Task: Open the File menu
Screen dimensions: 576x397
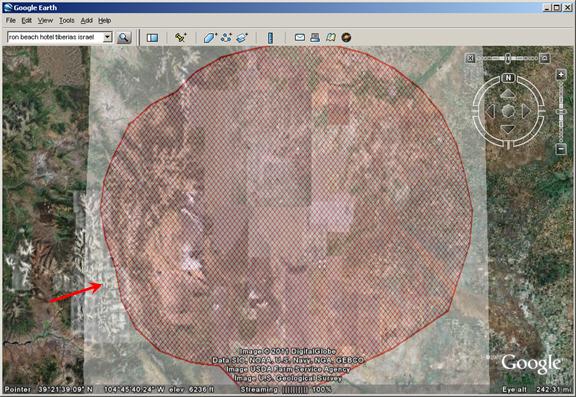Action: (10, 21)
